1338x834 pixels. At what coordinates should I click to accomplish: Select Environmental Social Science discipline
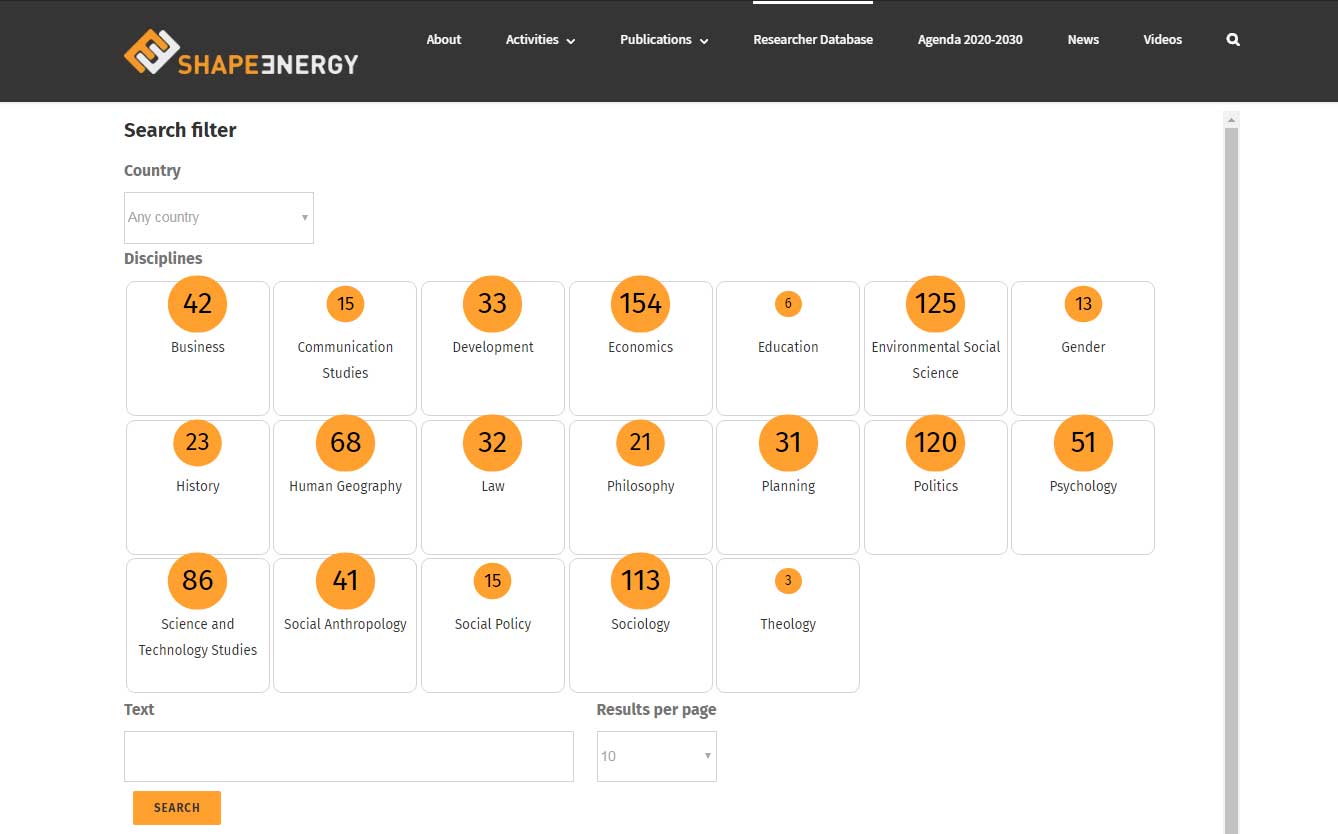(x=936, y=348)
